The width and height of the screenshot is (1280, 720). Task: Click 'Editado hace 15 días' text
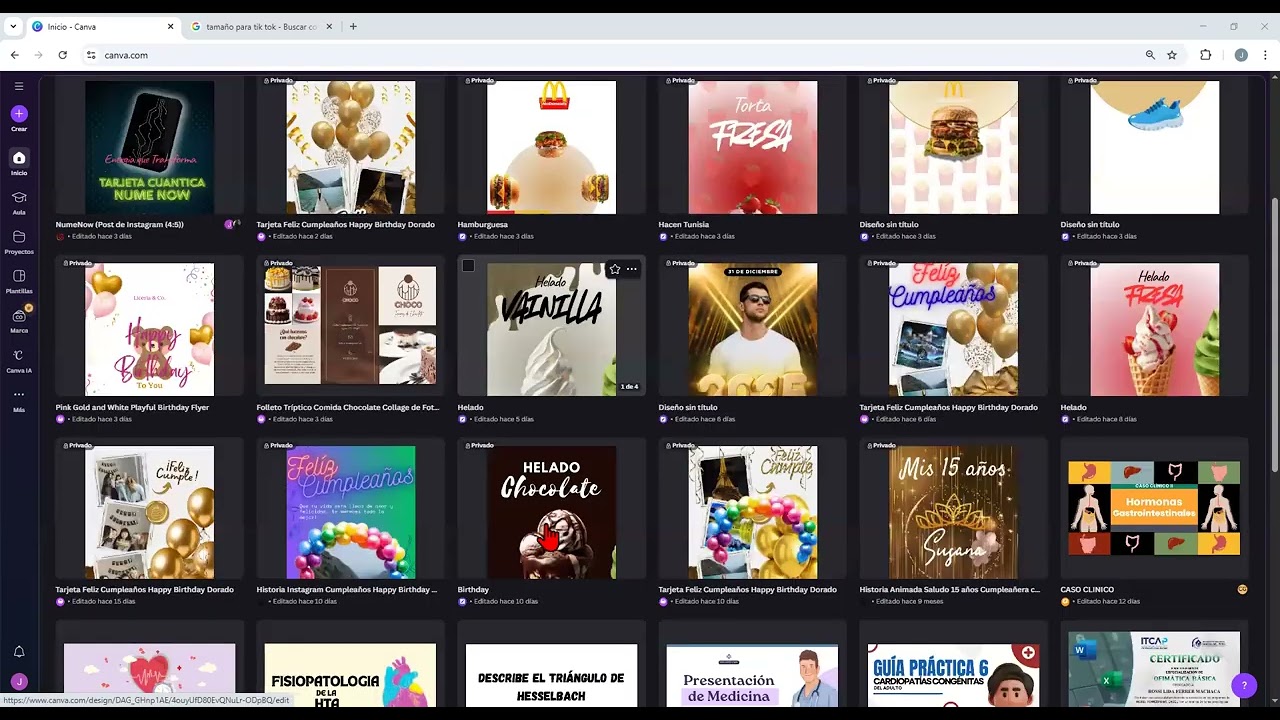pyautogui.click(x=103, y=601)
